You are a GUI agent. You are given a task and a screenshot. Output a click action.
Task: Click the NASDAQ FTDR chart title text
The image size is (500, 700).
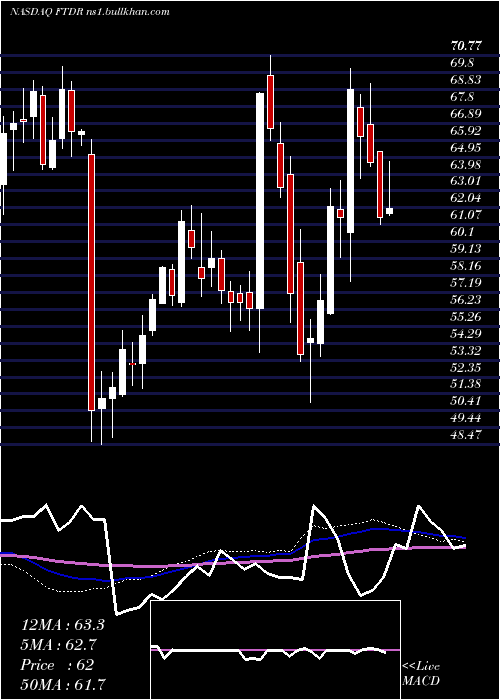(90, 12)
